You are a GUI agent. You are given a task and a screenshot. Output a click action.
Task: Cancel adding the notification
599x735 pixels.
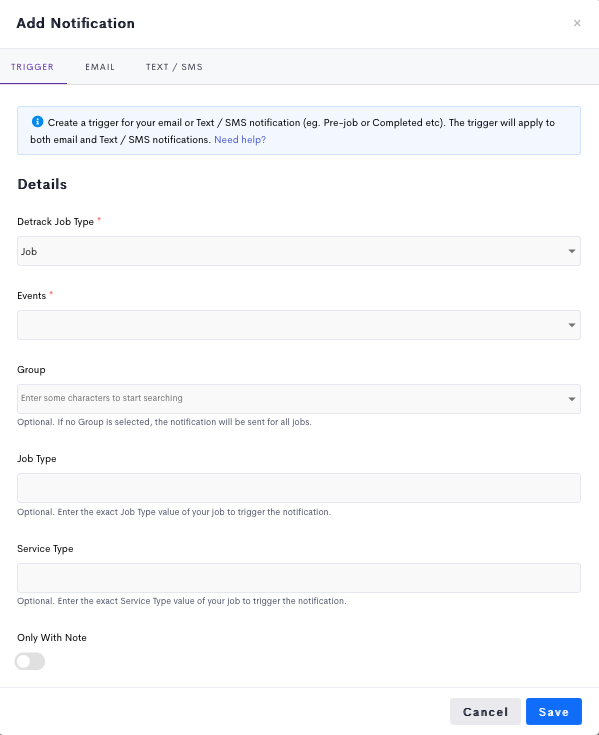(x=486, y=712)
